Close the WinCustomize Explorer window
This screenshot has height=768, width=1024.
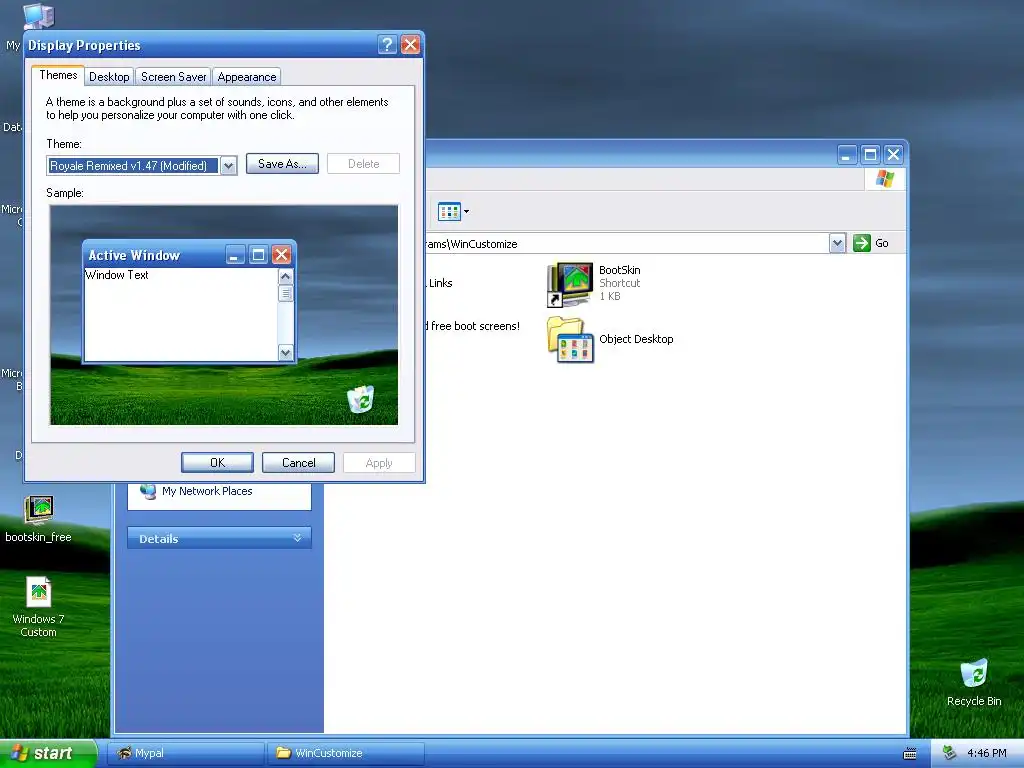pyautogui.click(x=893, y=155)
